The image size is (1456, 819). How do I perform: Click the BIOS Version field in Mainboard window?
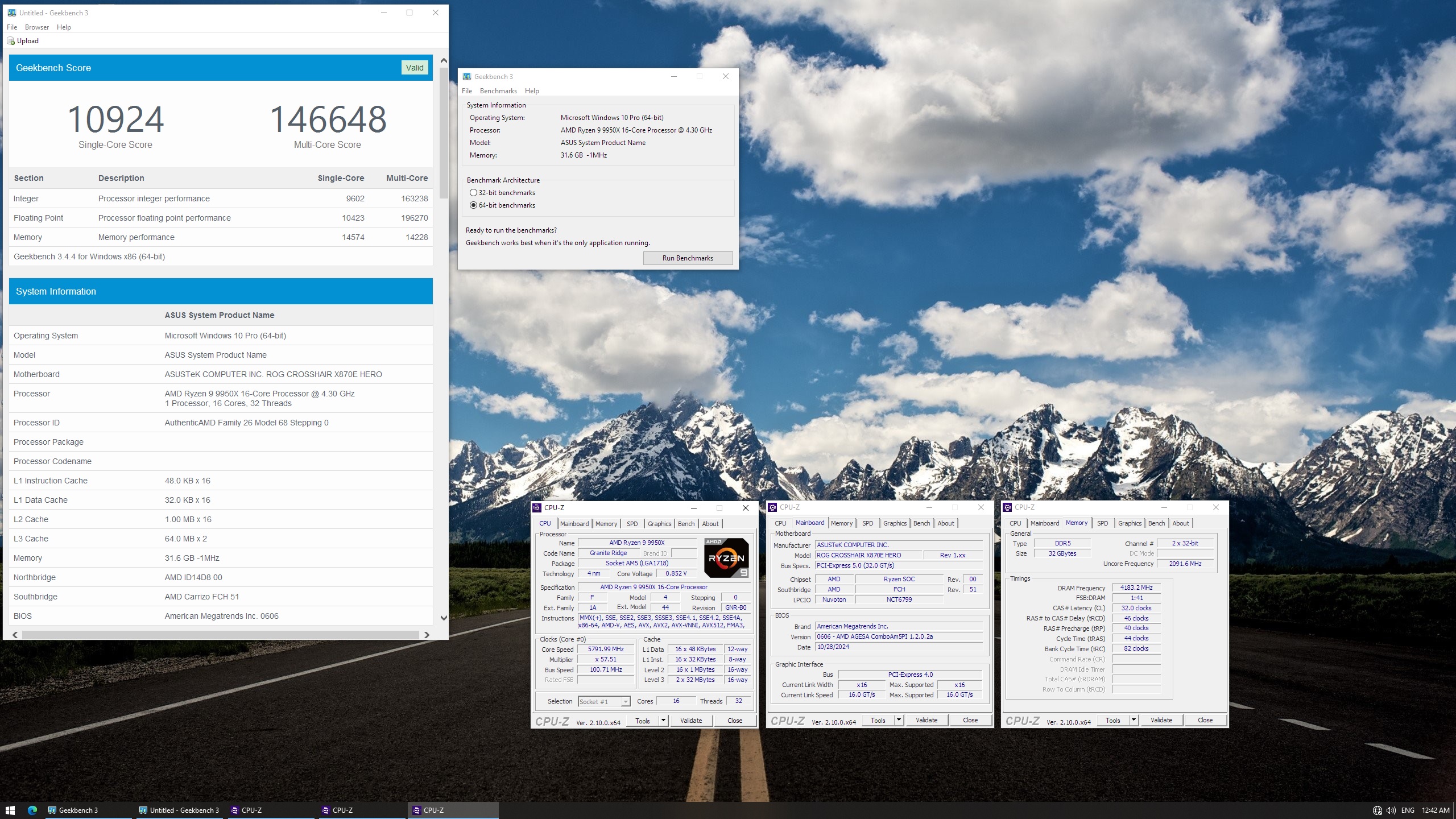(899, 637)
